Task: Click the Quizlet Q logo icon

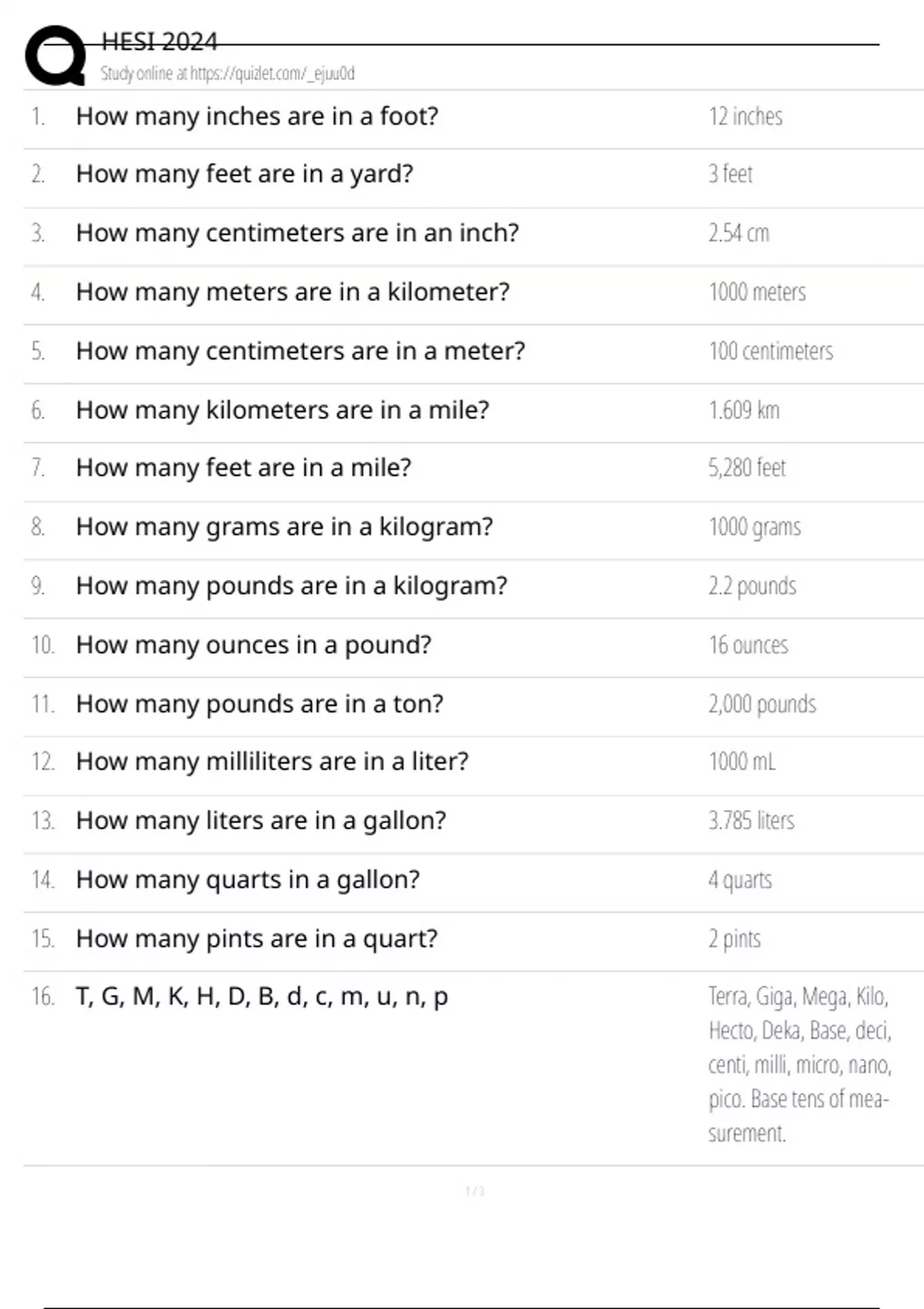Action: pyautogui.click(x=55, y=55)
